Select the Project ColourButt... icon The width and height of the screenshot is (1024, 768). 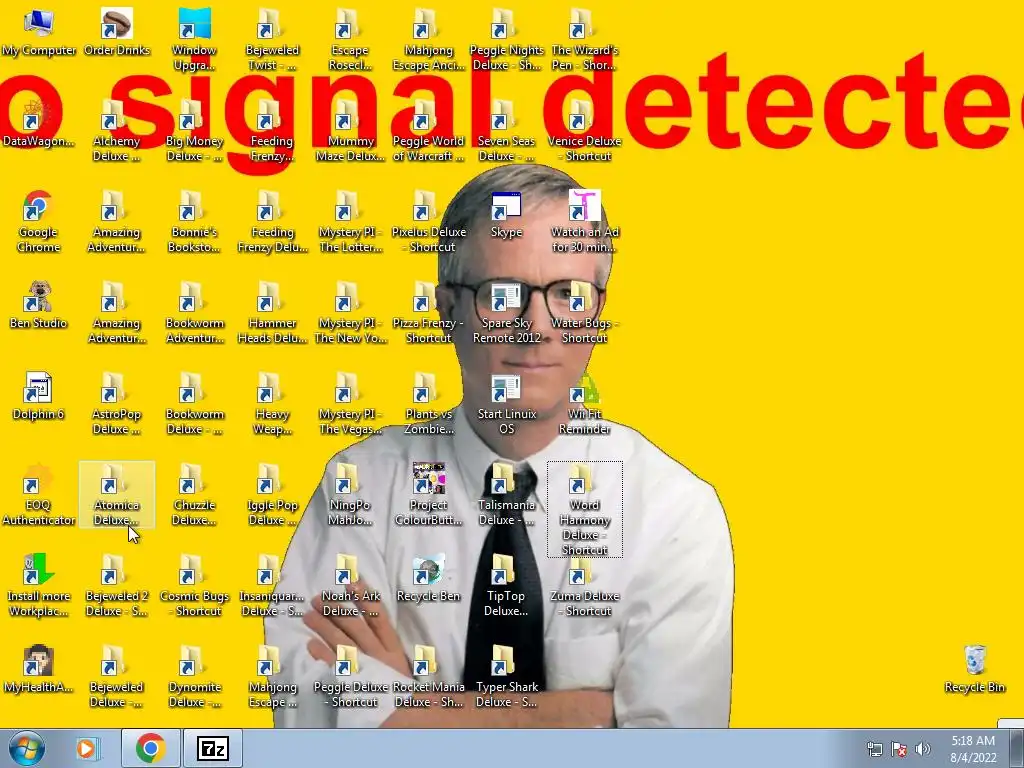[428, 494]
